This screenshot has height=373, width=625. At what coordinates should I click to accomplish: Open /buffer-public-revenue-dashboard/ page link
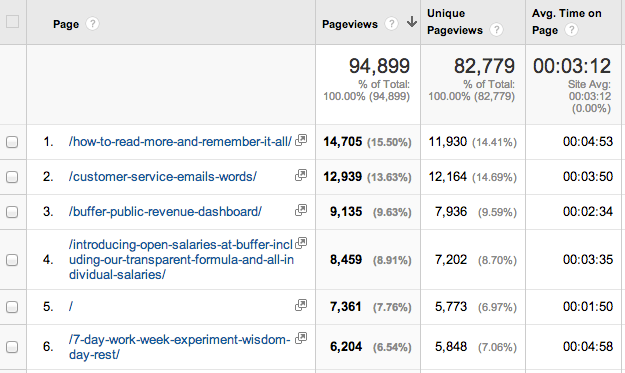(x=165, y=212)
